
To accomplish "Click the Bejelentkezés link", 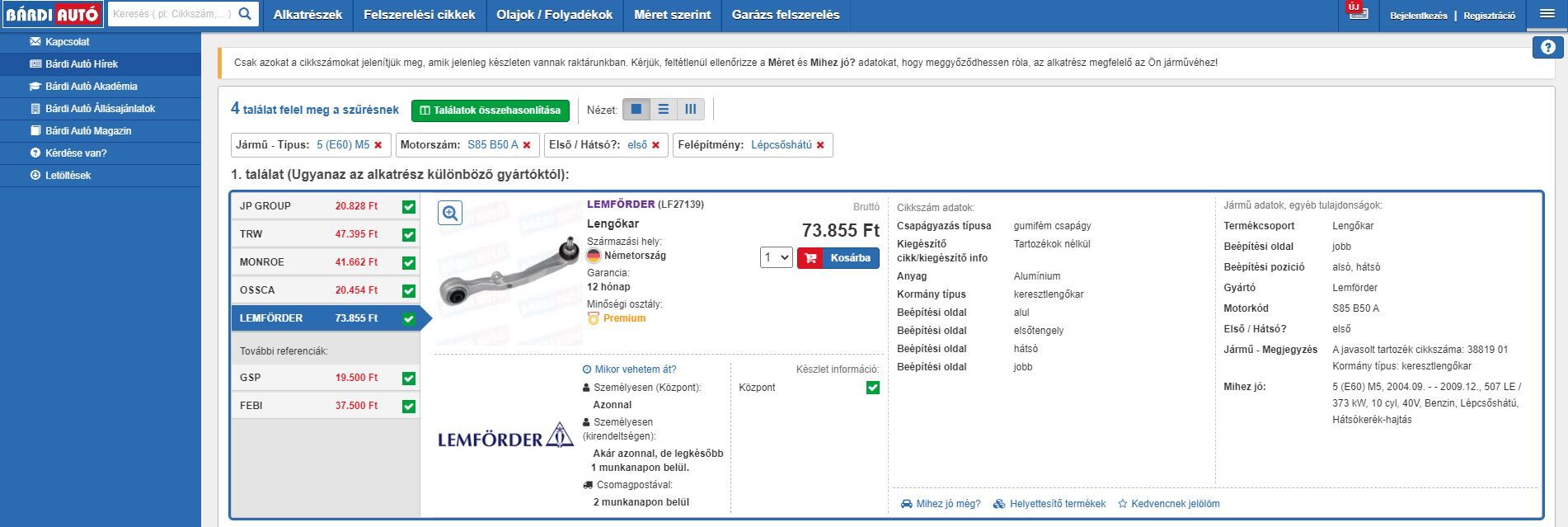I will (1418, 16).
